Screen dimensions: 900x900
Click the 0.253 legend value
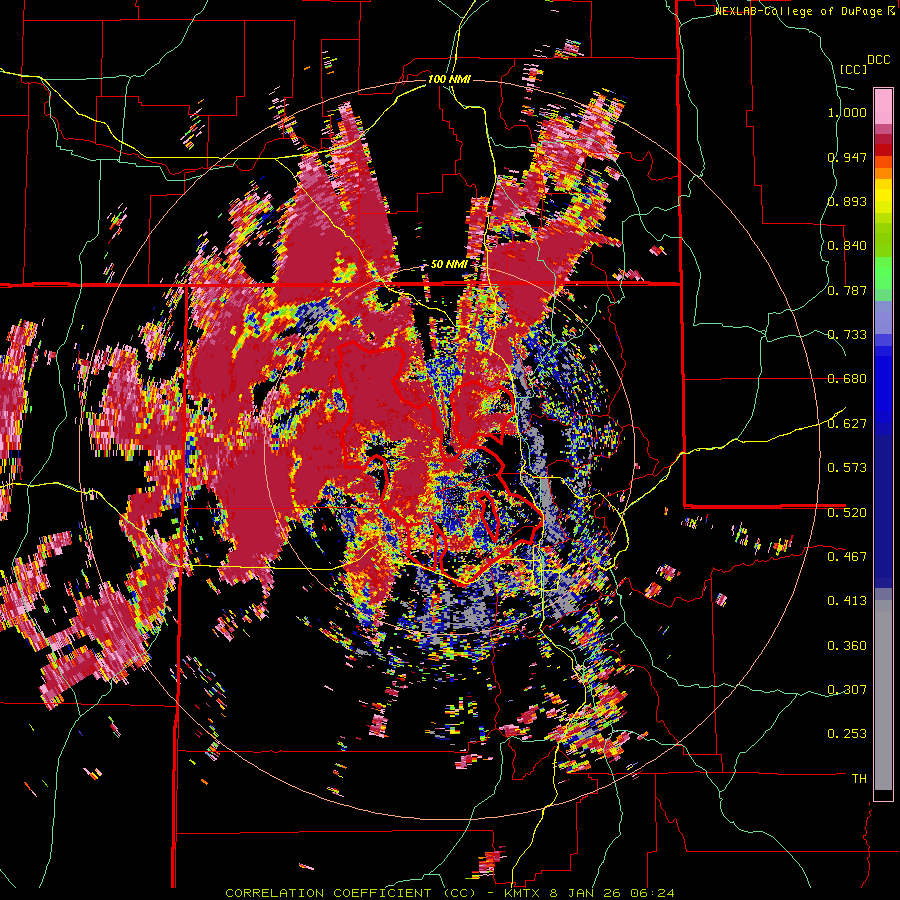click(847, 734)
